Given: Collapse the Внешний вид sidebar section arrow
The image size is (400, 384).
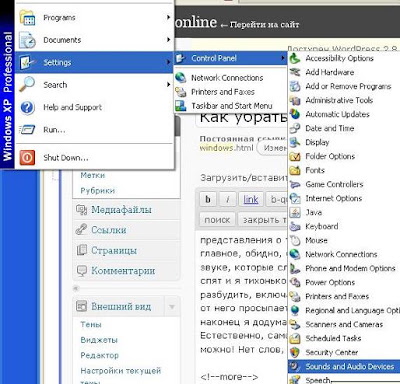Looking at the screenshot, I should tap(172, 307).
